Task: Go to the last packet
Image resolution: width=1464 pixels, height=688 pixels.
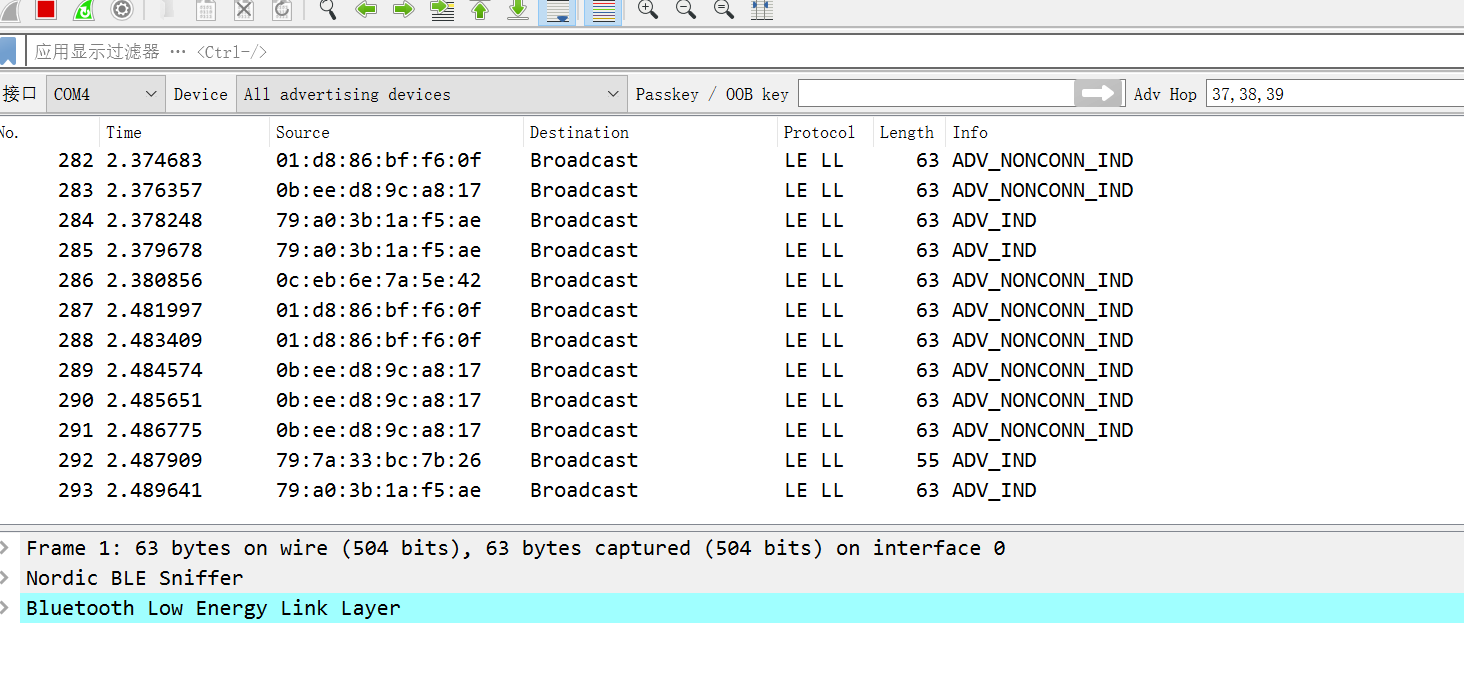Action: click(517, 10)
